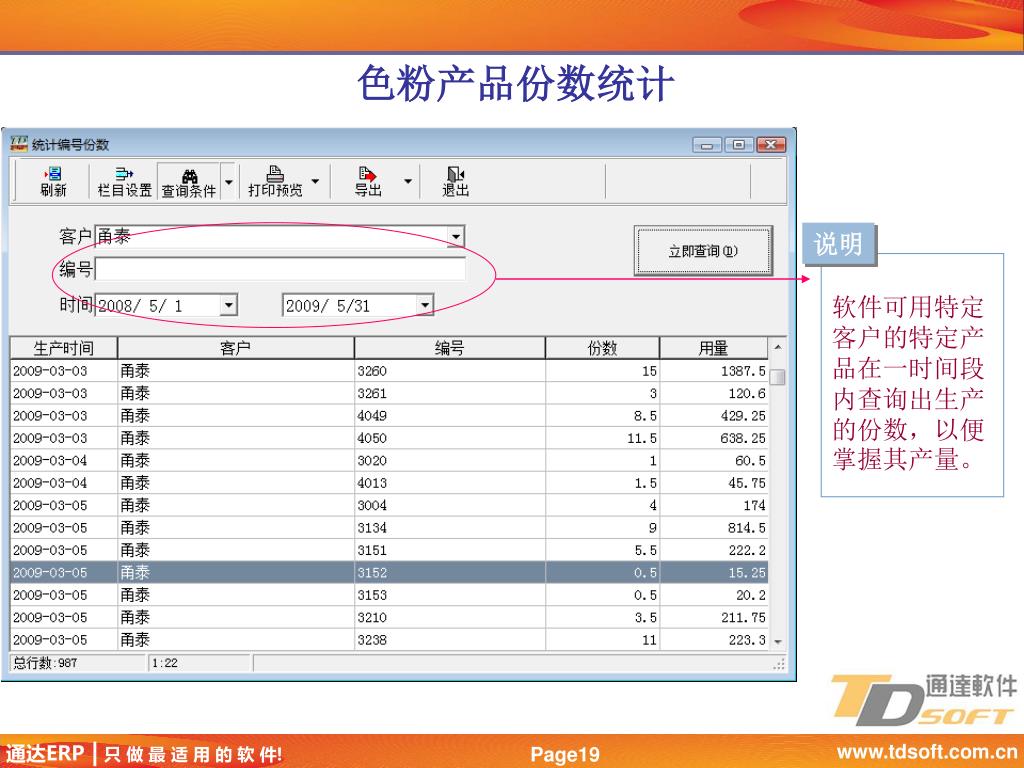Open the start date 2008/5/1 picker
The height and width of the screenshot is (768, 1024).
(229, 305)
